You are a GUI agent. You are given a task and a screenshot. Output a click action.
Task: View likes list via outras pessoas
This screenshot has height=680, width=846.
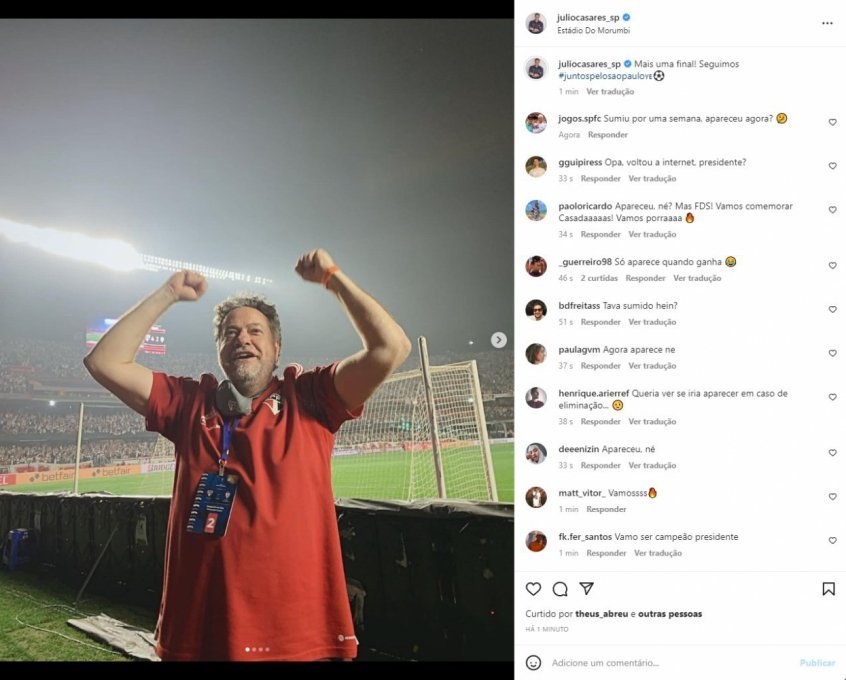[672, 614]
